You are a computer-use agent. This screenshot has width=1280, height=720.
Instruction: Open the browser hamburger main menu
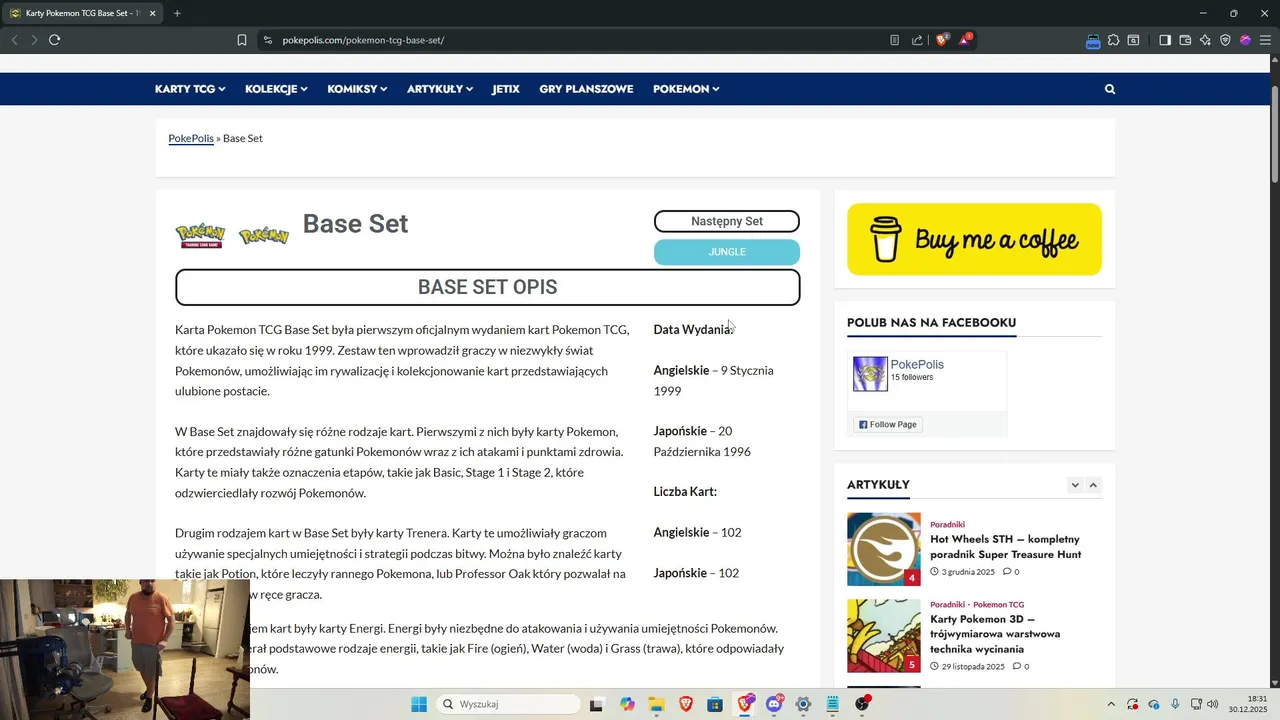(x=1265, y=40)
